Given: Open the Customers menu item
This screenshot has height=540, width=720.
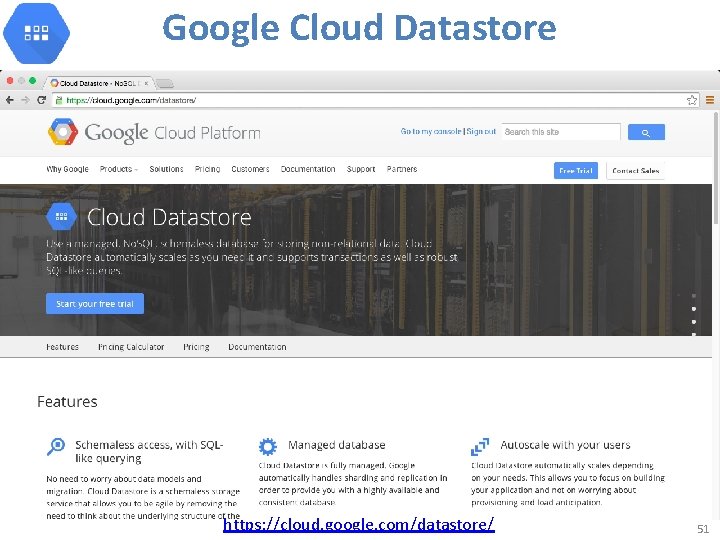Looking at the screenshot, I should (x=250, y=169).
